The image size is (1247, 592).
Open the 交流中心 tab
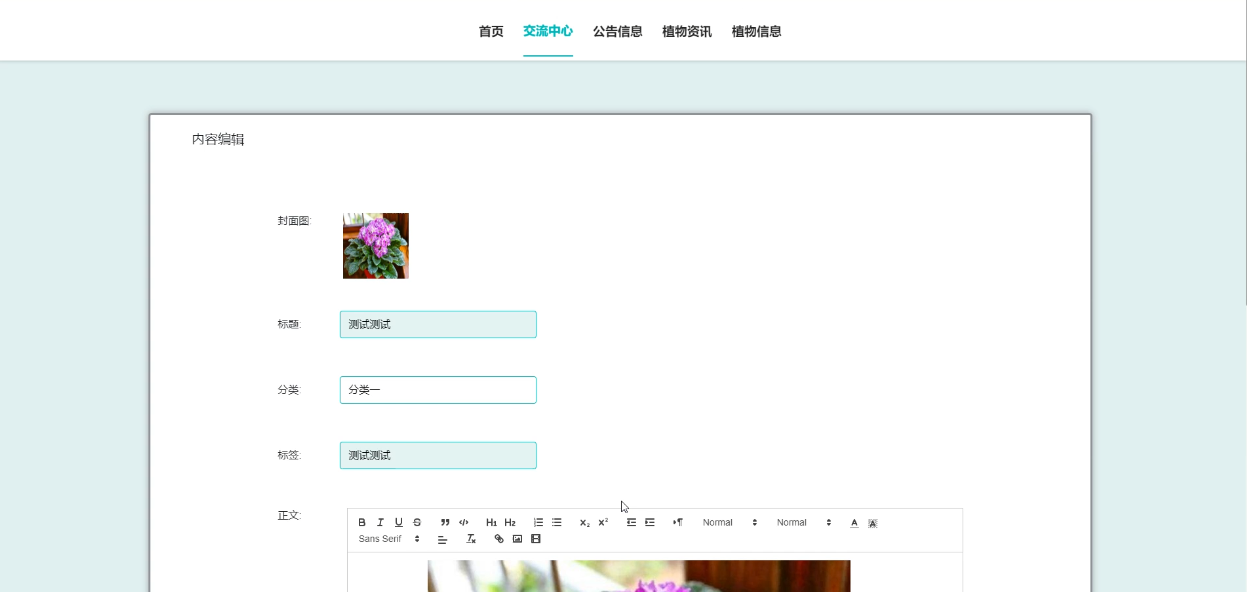coord(548,31)
